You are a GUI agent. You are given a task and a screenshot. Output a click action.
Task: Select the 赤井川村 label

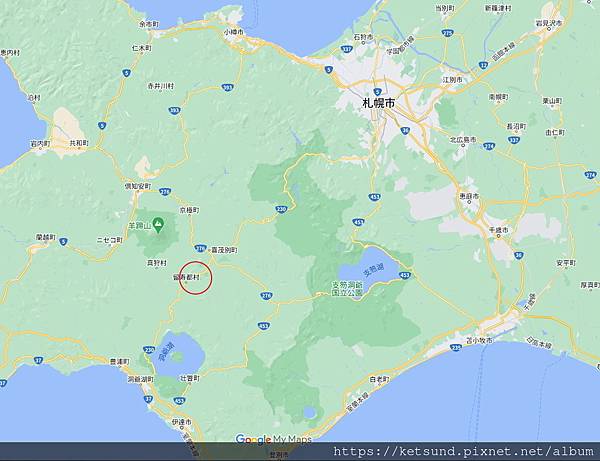coord(161,86)
